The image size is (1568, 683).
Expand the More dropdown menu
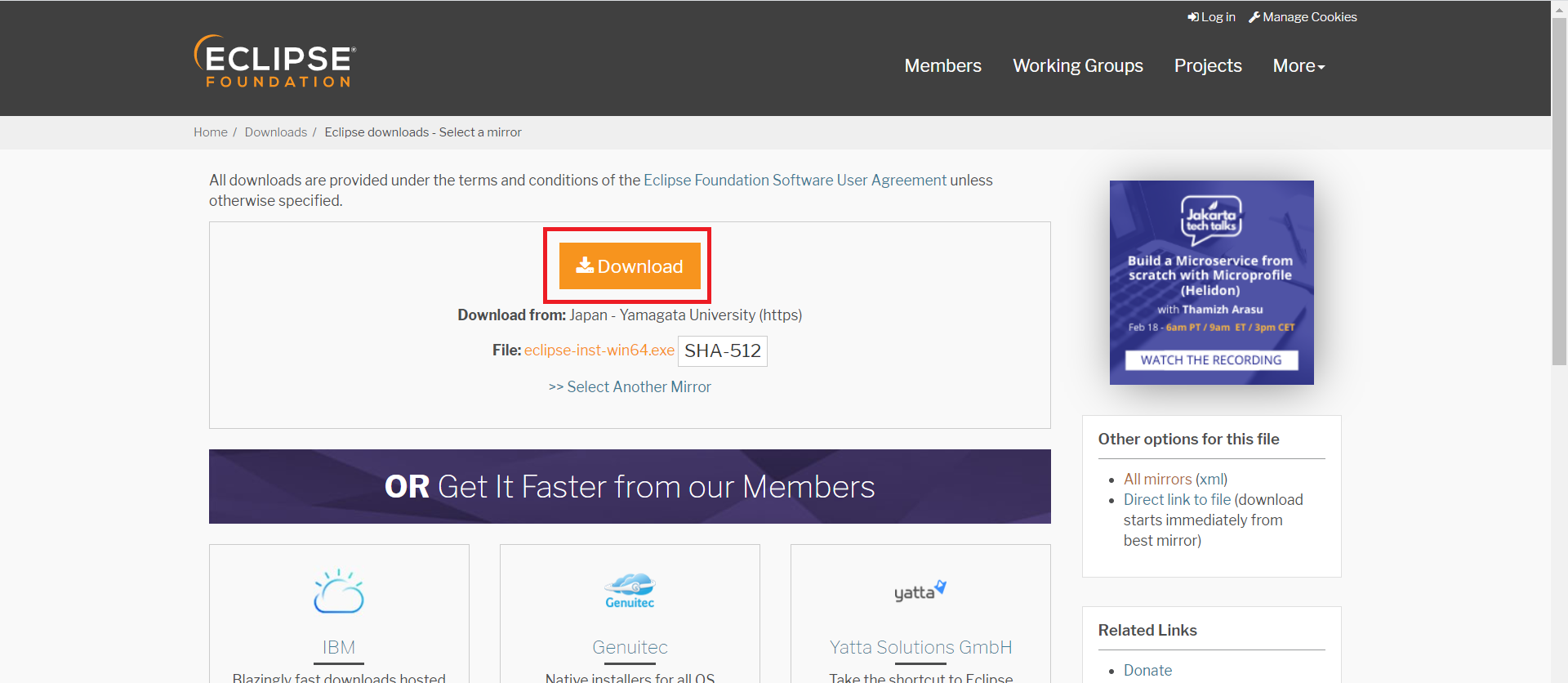point(1298,65)
